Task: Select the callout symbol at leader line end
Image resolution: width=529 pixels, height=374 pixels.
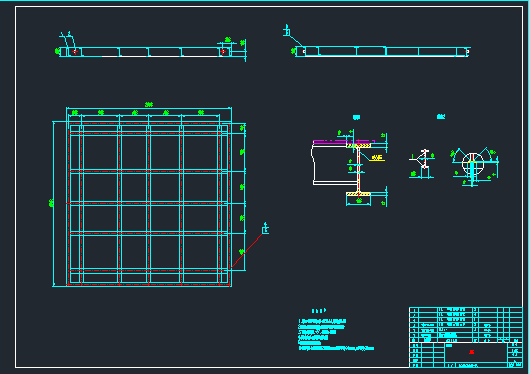Action: [266, 229]
